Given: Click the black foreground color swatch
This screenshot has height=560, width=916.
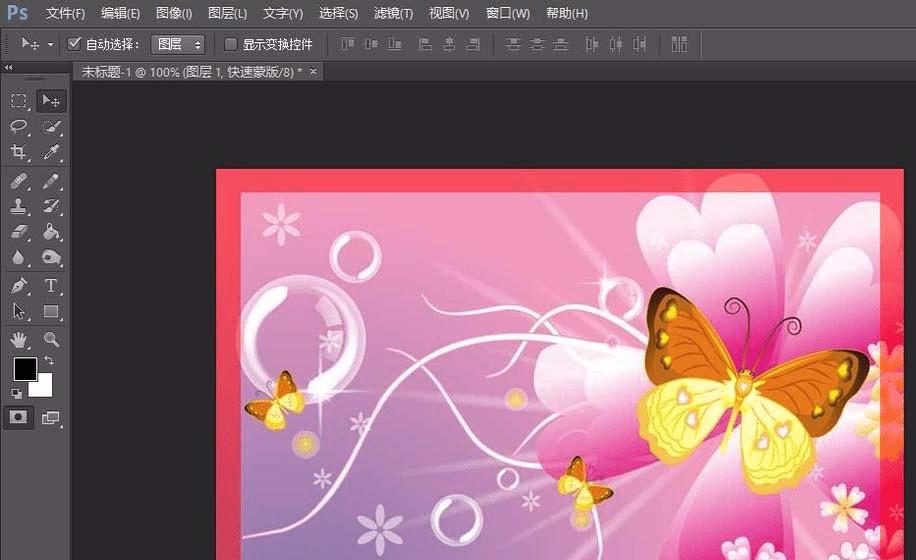Looking at the screenshot, I should [x=25, y=368].
